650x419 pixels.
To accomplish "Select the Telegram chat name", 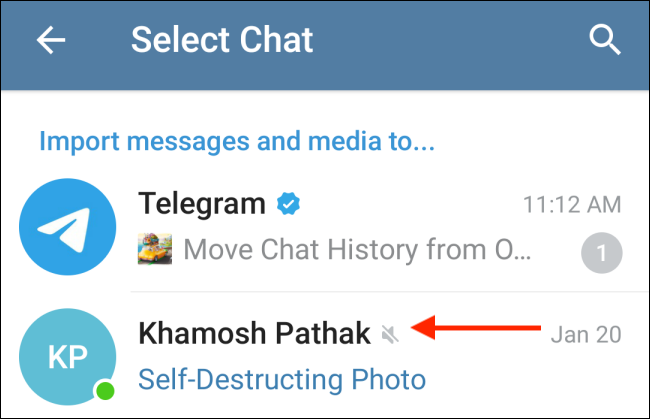I will tap(202, 204).
